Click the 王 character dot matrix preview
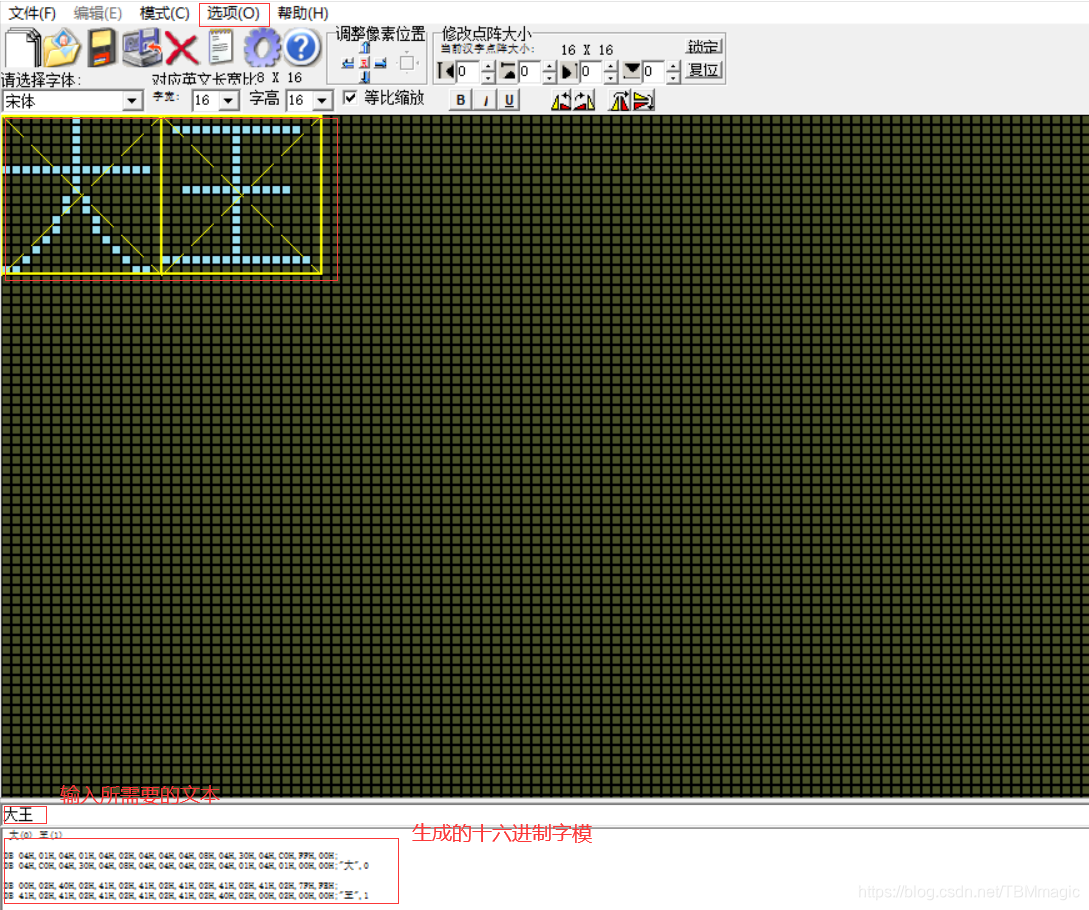Viewport: 1089px width, 910px height. point(241,195)
